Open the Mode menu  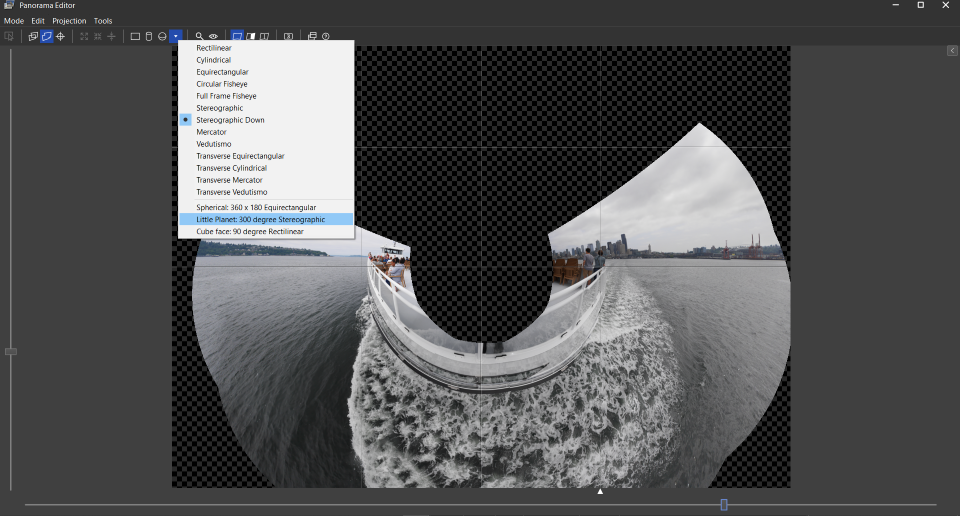[x=14, y=20]
